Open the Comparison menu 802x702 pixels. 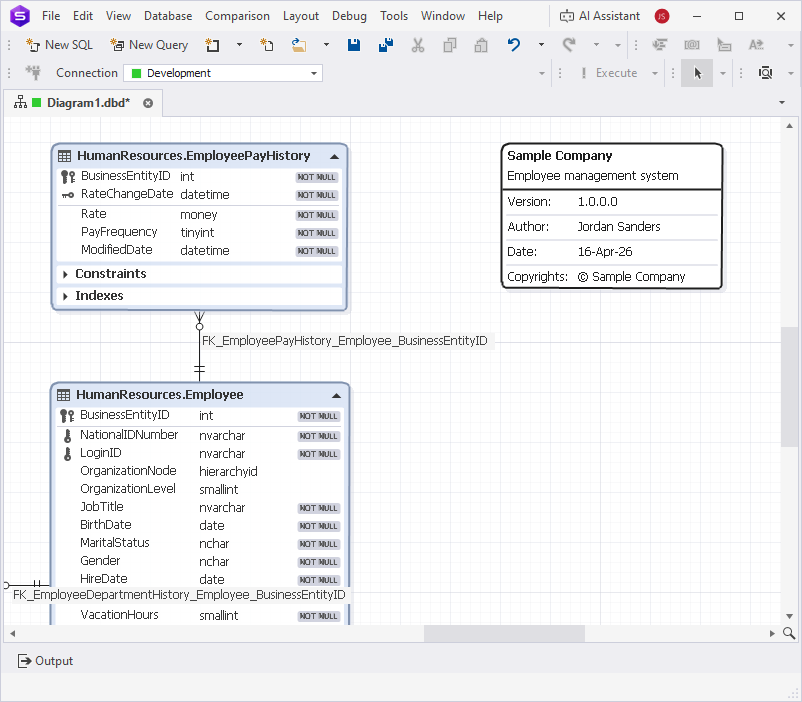click(x=237, y=16)
